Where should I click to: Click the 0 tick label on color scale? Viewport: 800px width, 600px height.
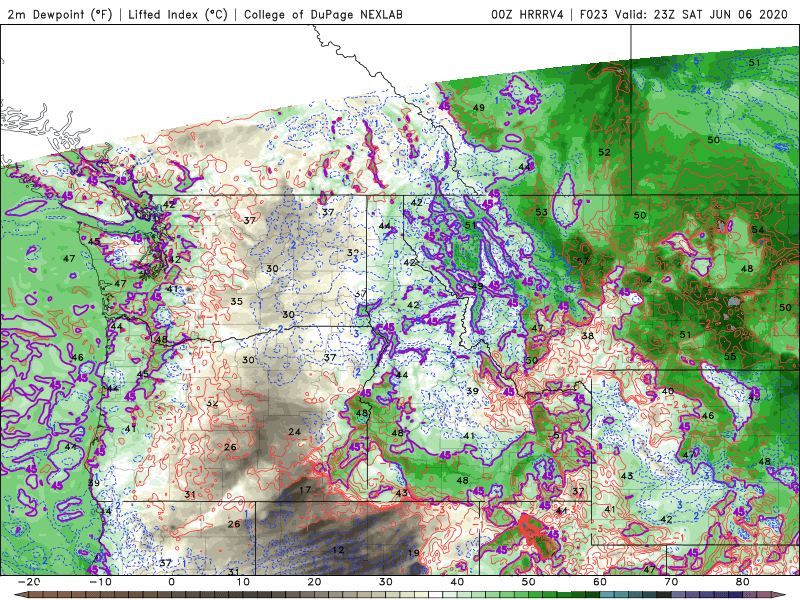[171, 582]
